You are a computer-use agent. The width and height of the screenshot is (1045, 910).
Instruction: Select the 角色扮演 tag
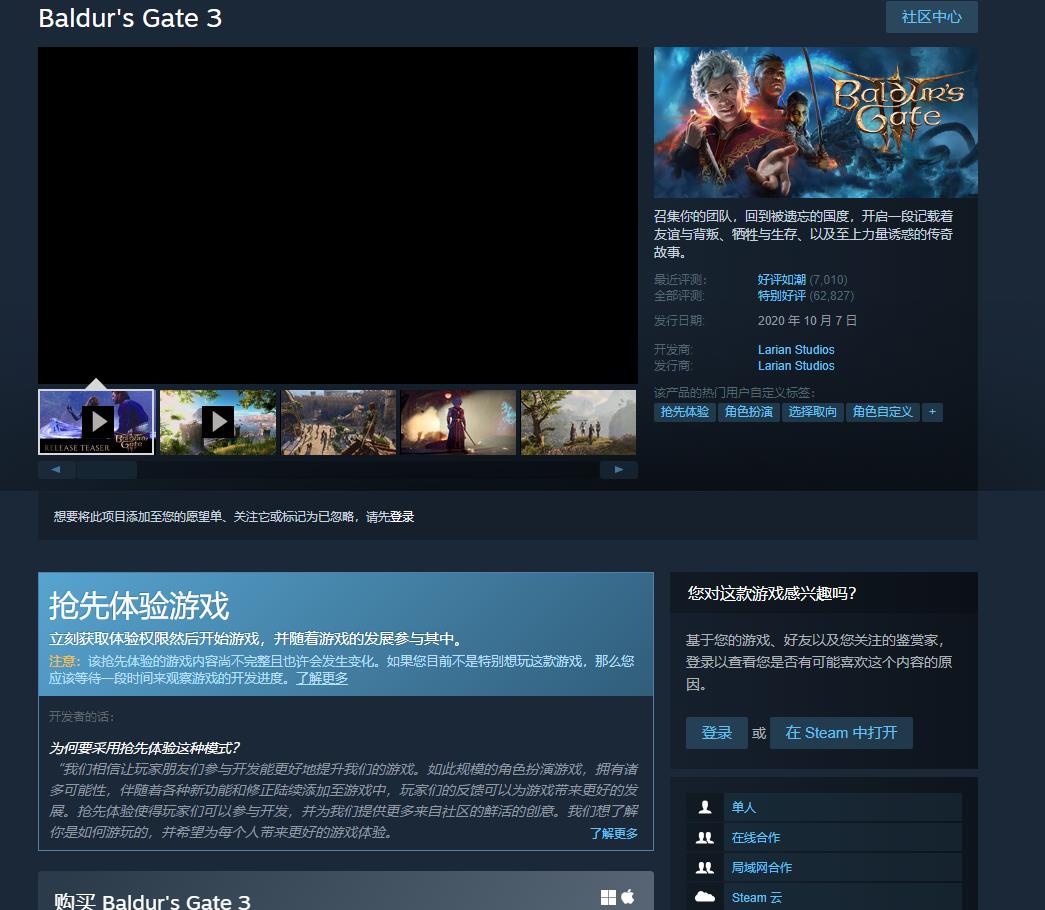tap(748, 412)
